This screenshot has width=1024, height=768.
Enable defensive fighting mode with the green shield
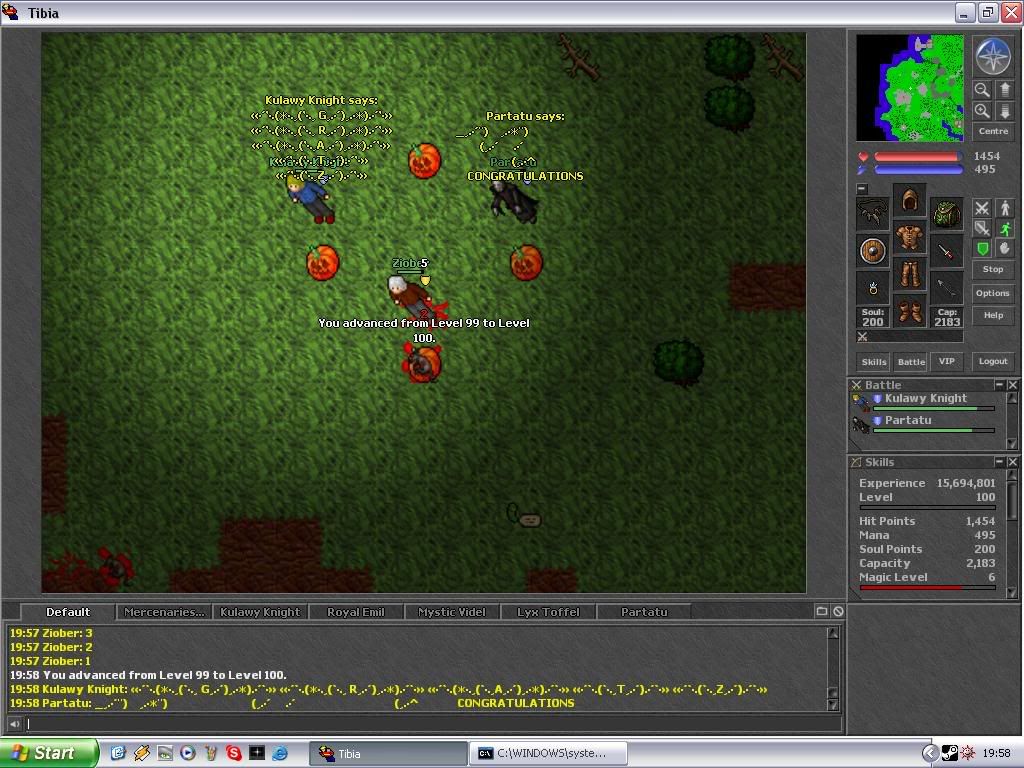(982, 249)
